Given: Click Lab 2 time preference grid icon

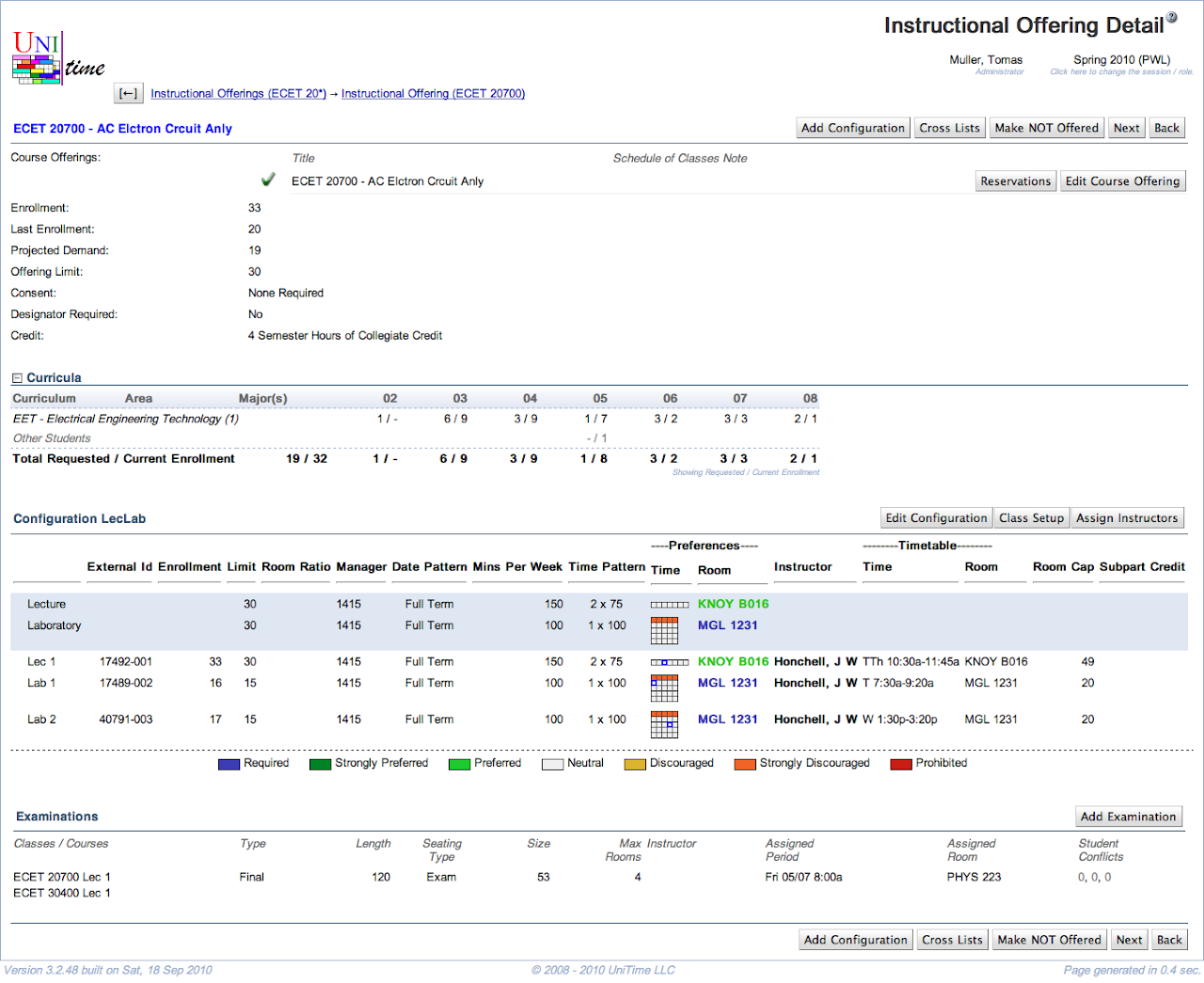Looking at the screenshot, I should point(664,724).
